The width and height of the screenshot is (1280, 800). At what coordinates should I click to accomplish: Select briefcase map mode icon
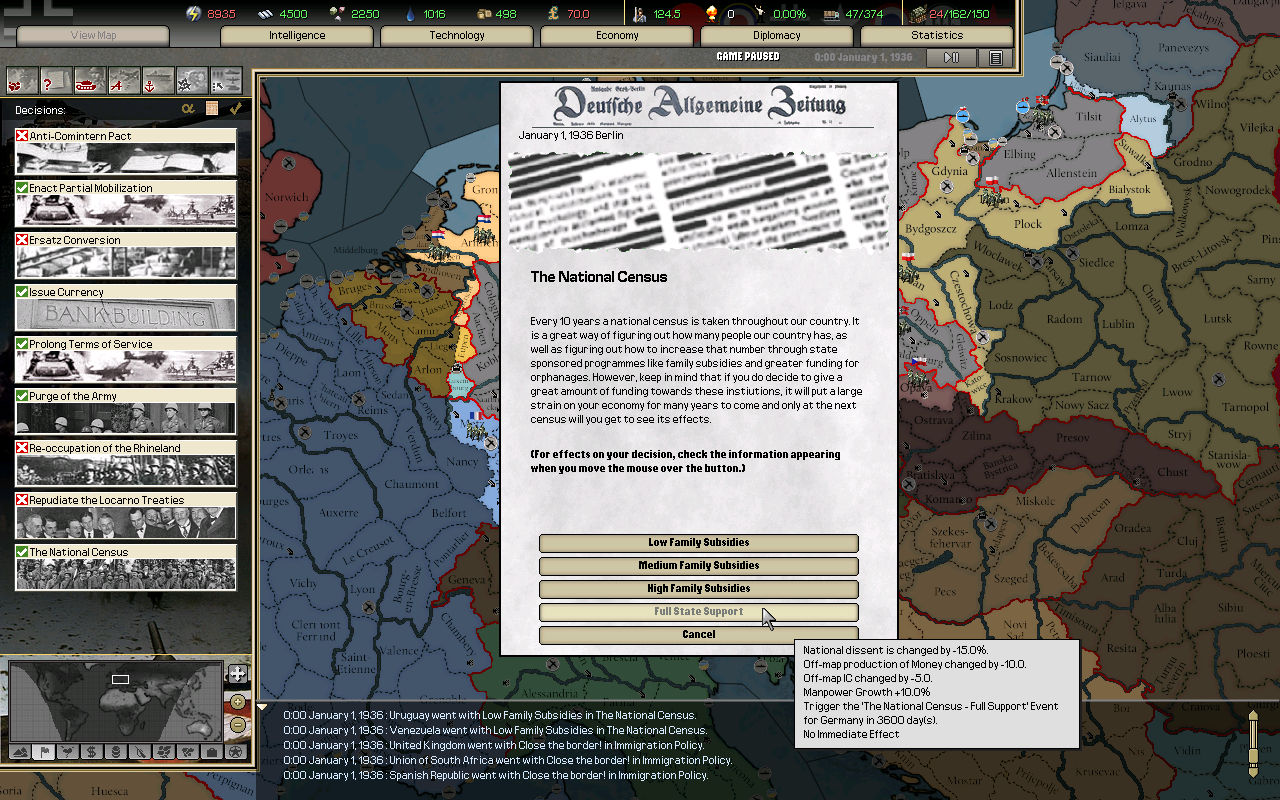[211, 751]
